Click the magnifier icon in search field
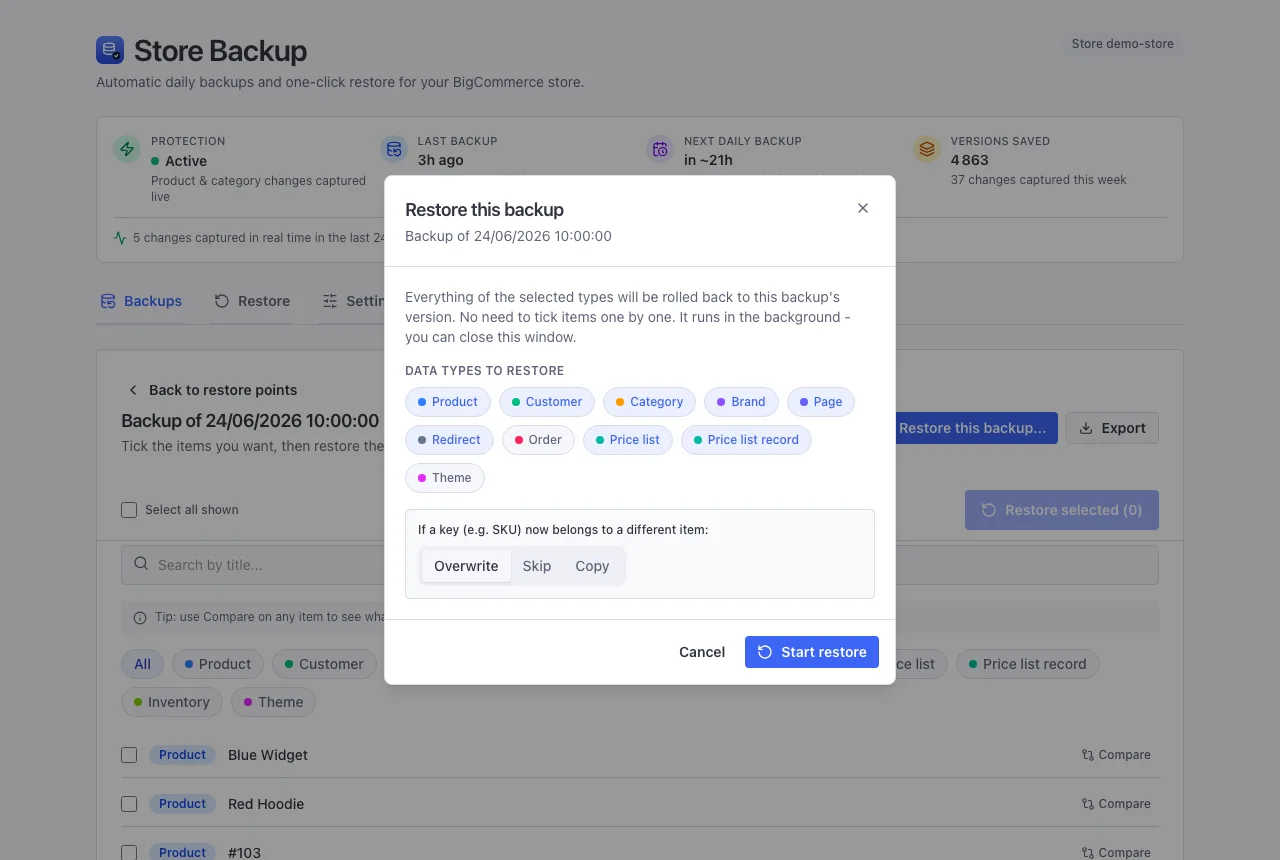1280x860 pixels. [141, 564]
